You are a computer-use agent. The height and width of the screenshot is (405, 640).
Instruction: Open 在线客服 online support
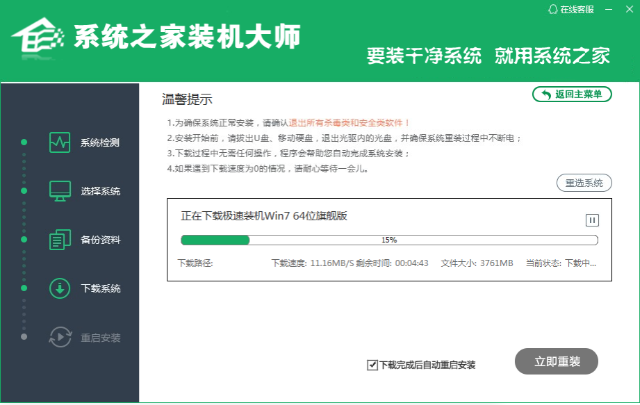click(x=571, y=9)
